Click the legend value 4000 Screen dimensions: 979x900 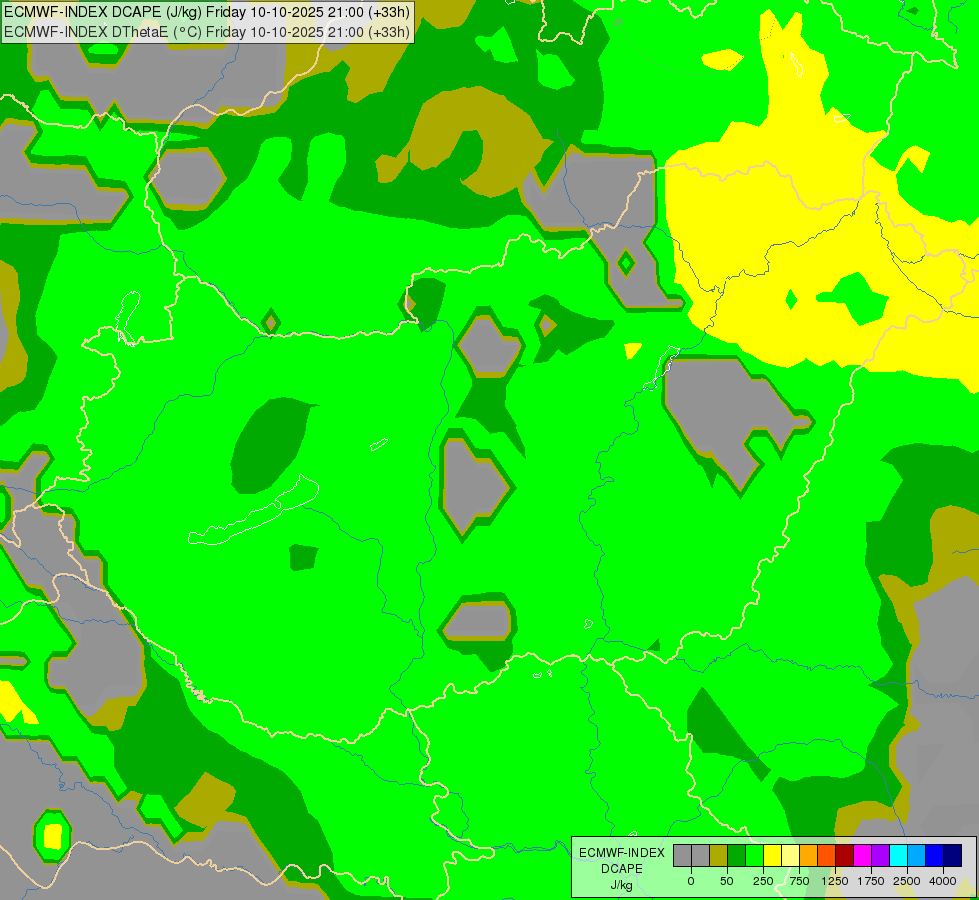[943, 881]
